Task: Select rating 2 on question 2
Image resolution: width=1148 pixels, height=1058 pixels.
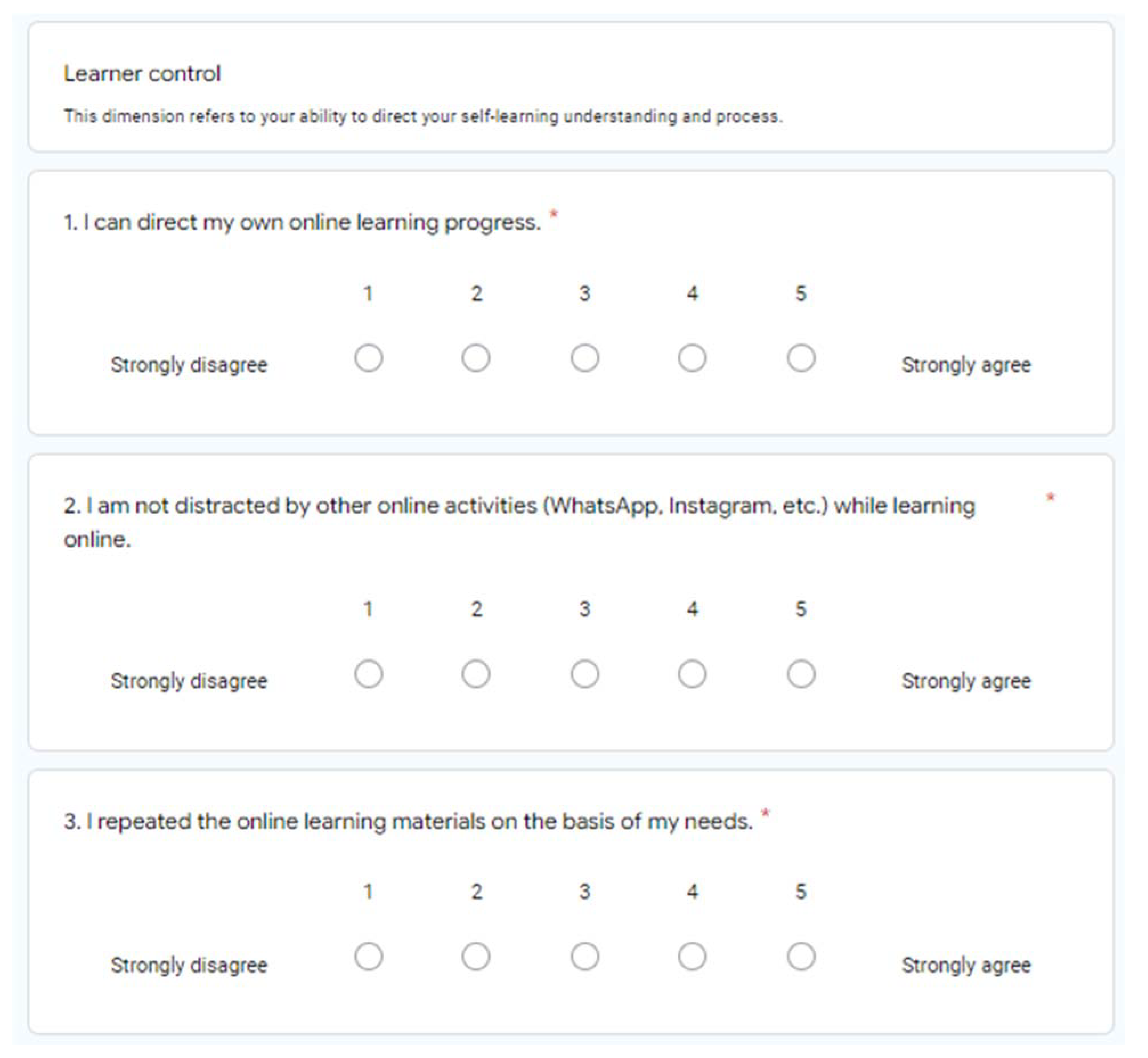Action: click(476, 674)
